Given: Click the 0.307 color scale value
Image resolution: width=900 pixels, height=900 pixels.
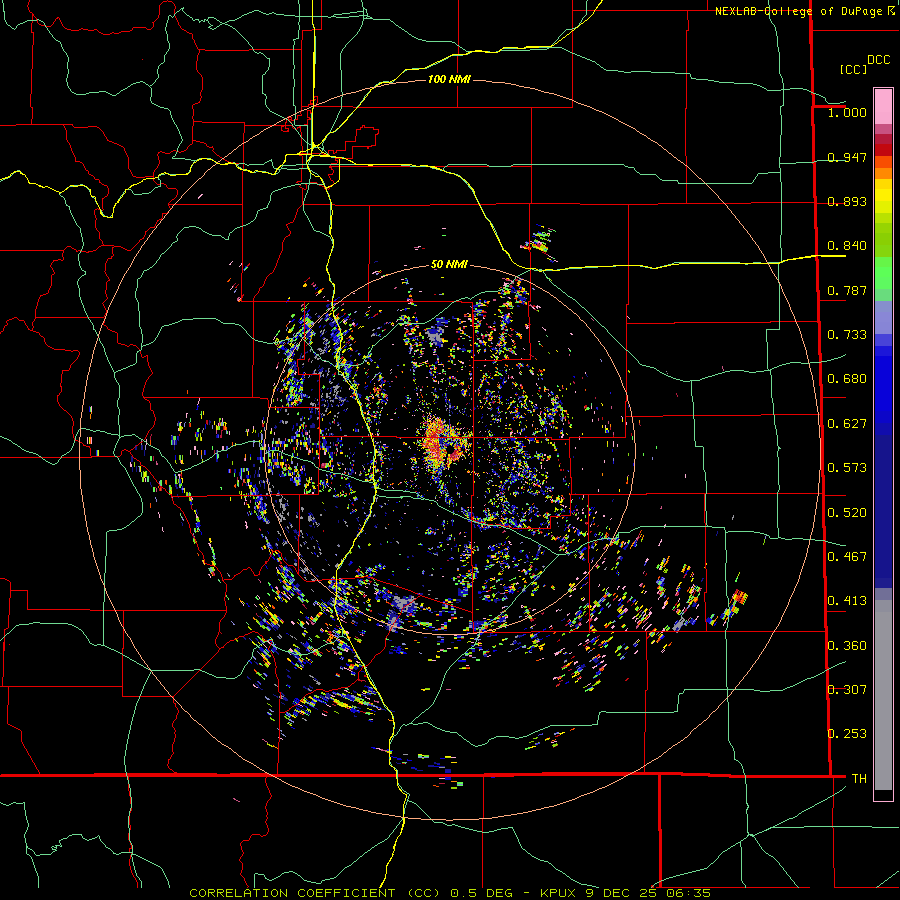Looking at the screenshot, I should pyautogui.click(x=847, y=690).
